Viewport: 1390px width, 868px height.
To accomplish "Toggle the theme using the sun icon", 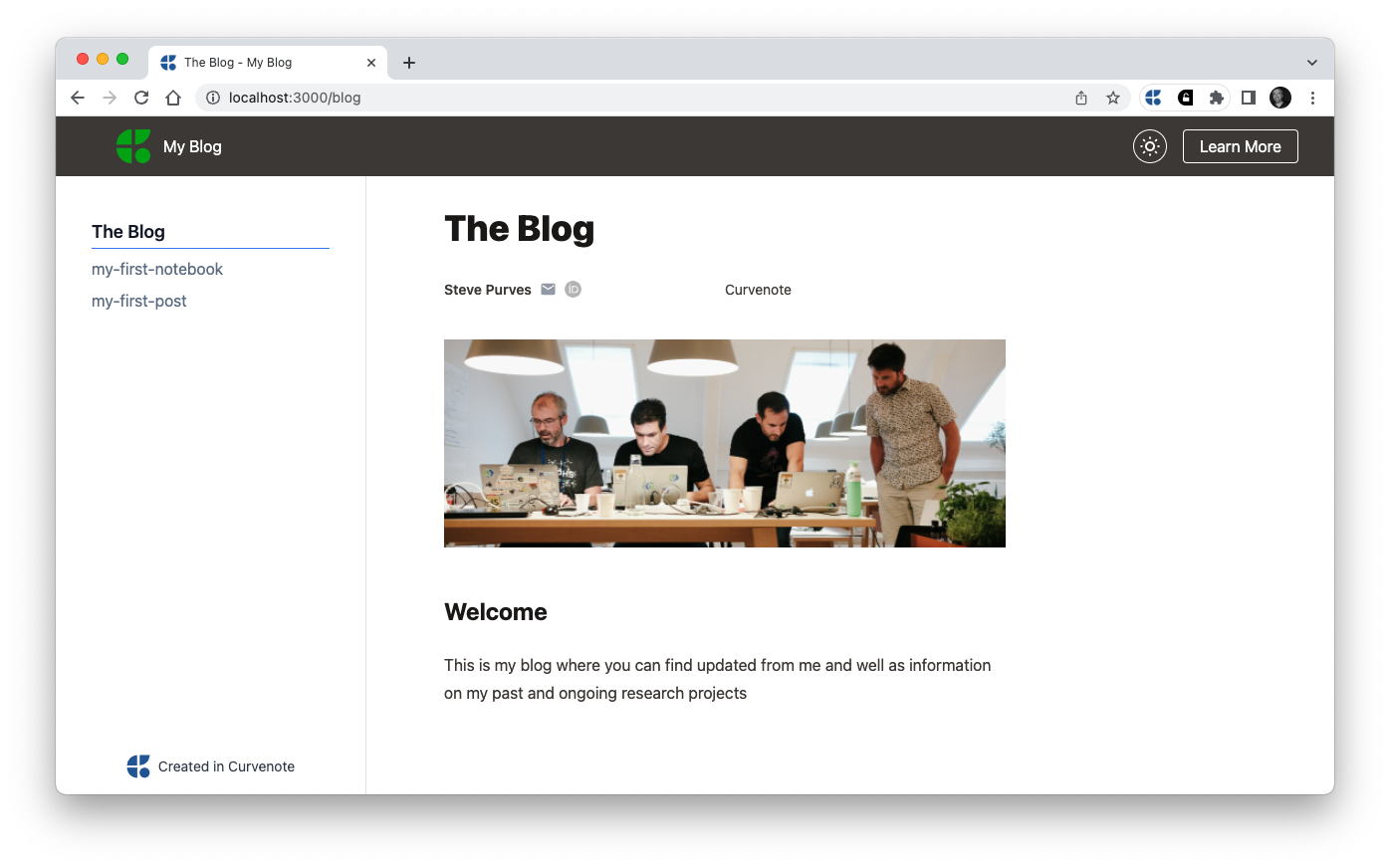I will pyautogui.click(x=1149, y=145).
